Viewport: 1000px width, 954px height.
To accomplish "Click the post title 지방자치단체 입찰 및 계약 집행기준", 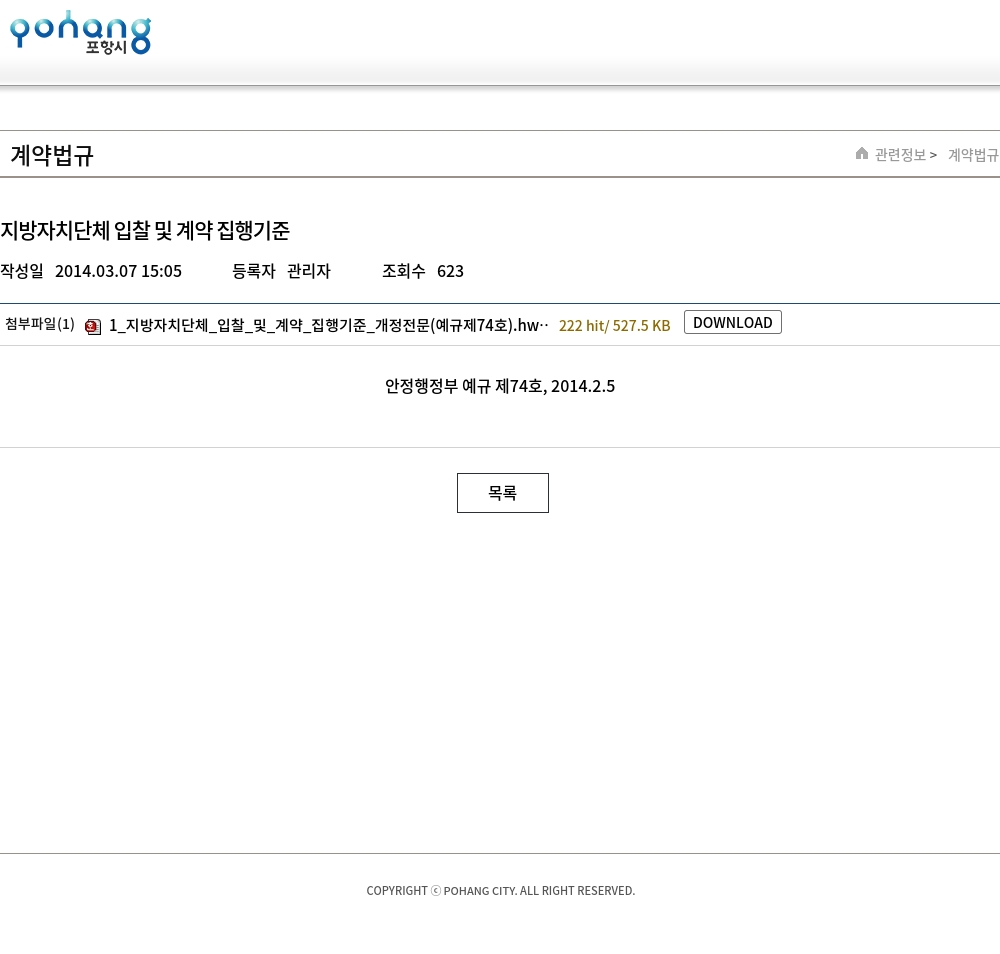I will (145, 230).
